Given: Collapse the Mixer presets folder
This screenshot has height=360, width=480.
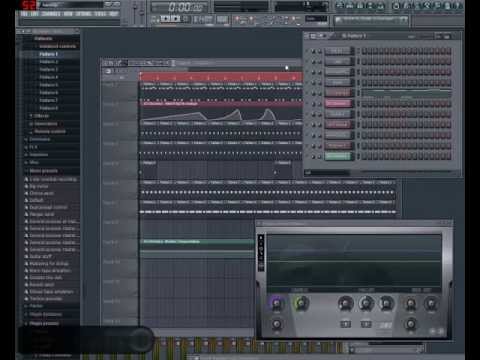Looking at the screenshot, I should 43,171.
